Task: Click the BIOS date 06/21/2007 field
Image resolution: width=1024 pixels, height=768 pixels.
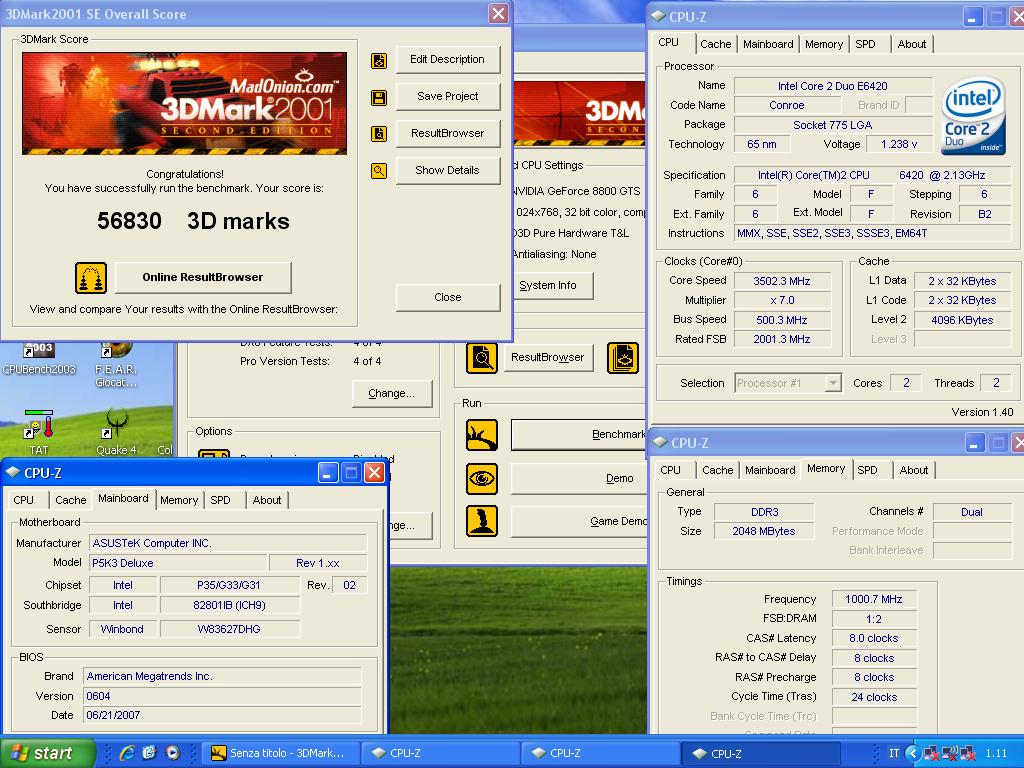Action: tap(222, 715)
